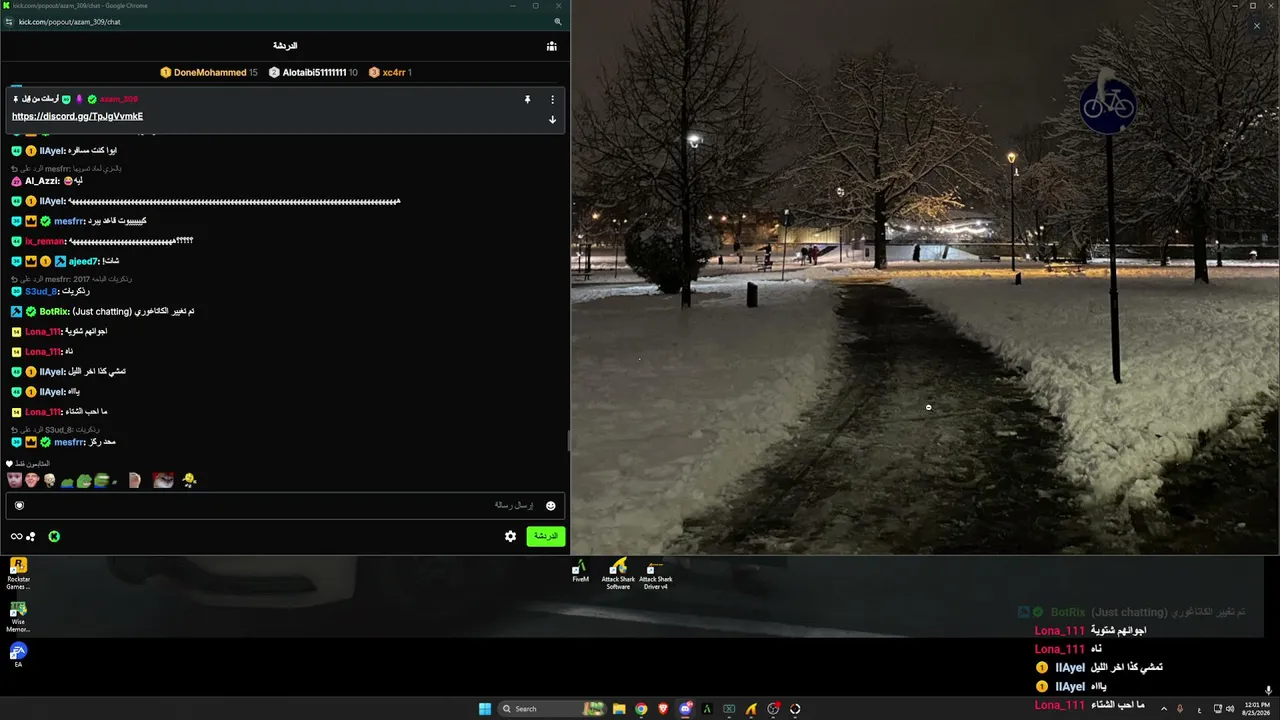This screenshot has width=1280, height=720.
Task: Open the Windows Start menu
Action: 485,709
